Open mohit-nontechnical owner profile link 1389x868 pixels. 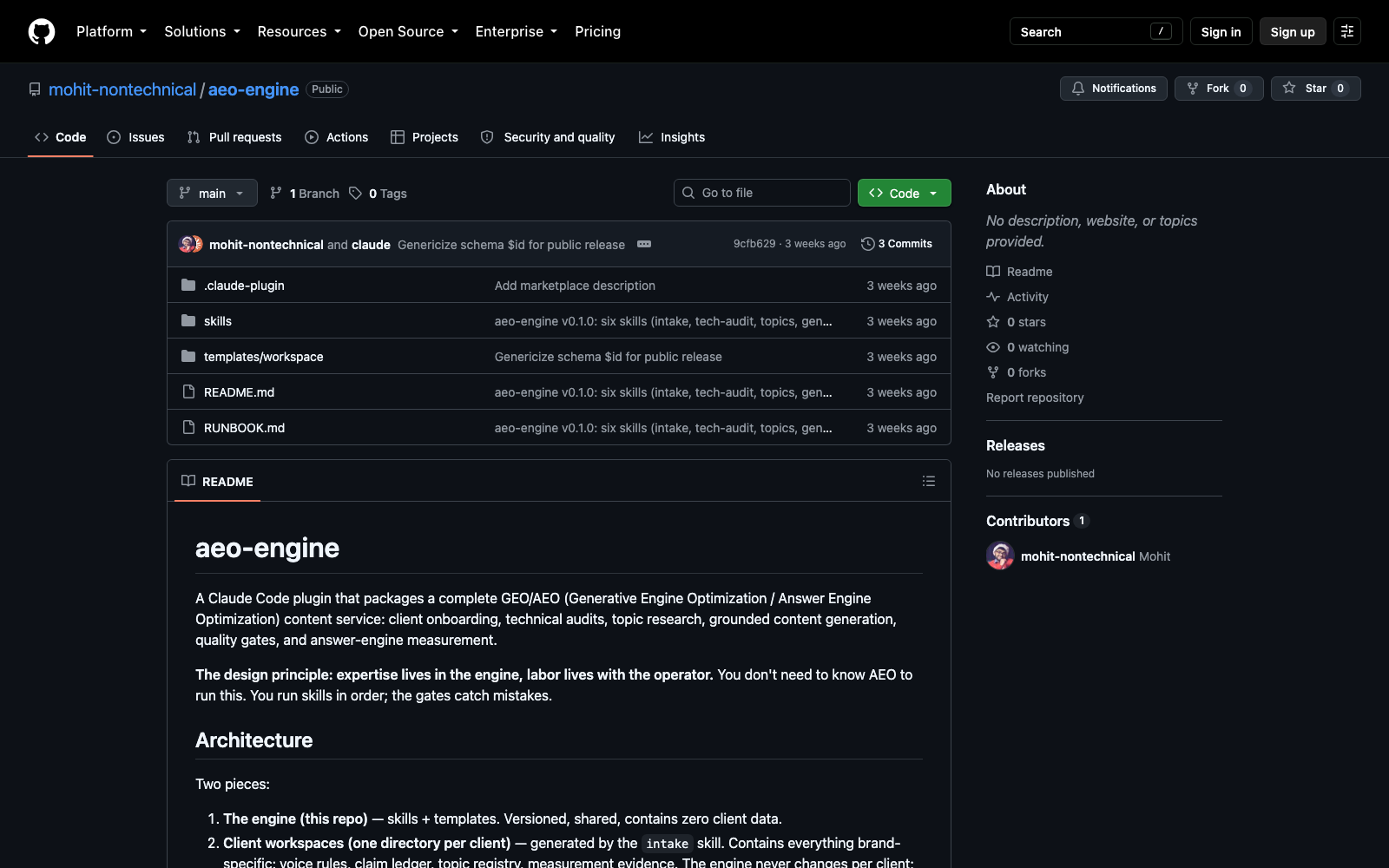[122, 89]
